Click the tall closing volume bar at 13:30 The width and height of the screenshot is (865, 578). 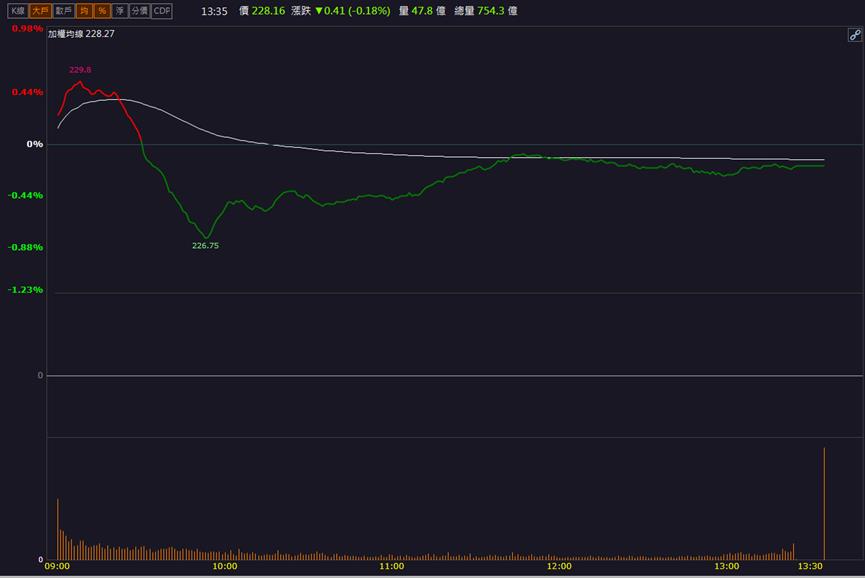pos(824,504)
